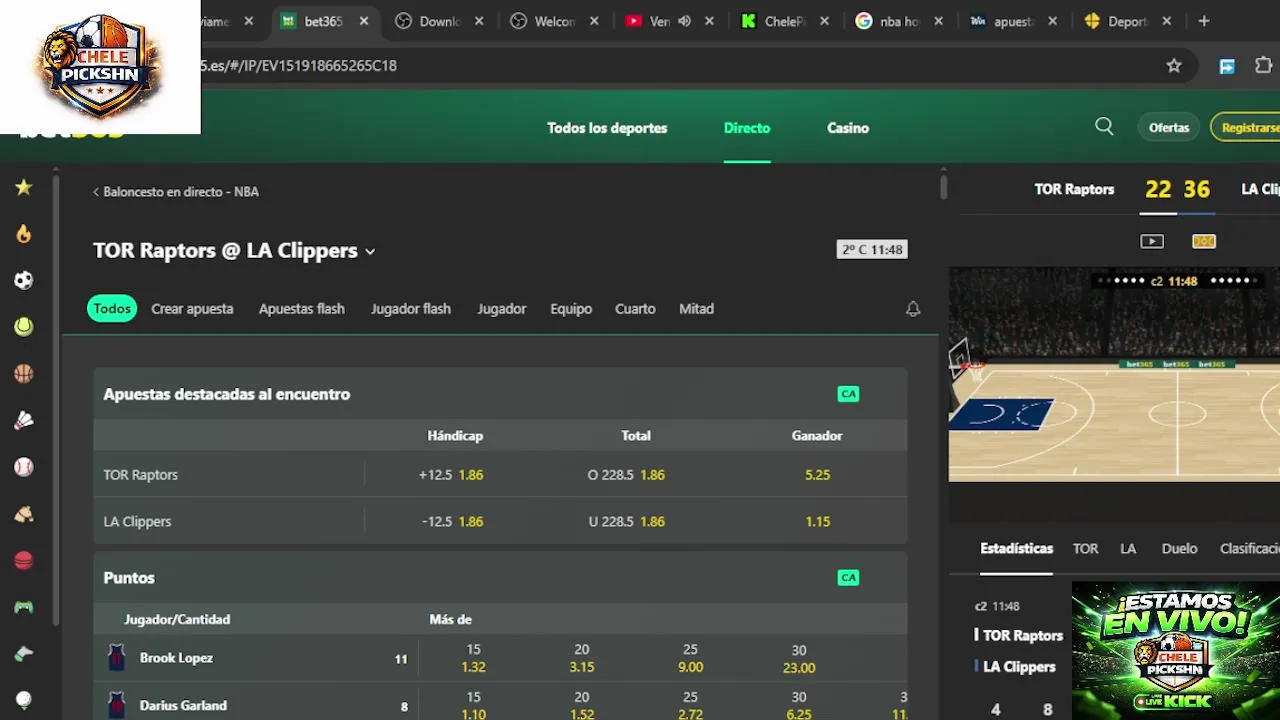Open the Directo section
This screenshot has height=720, width=1280.
click(x=747, y=128)
